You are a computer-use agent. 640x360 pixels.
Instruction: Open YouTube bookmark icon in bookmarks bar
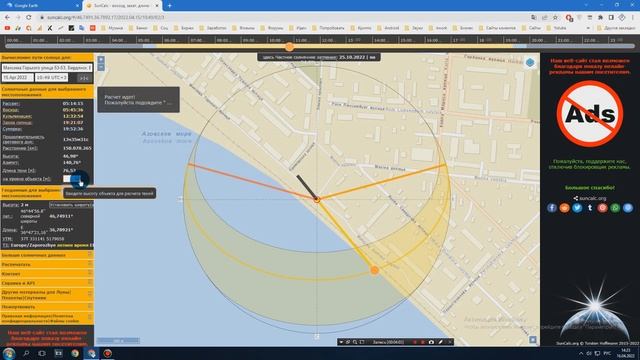[7, 28]
